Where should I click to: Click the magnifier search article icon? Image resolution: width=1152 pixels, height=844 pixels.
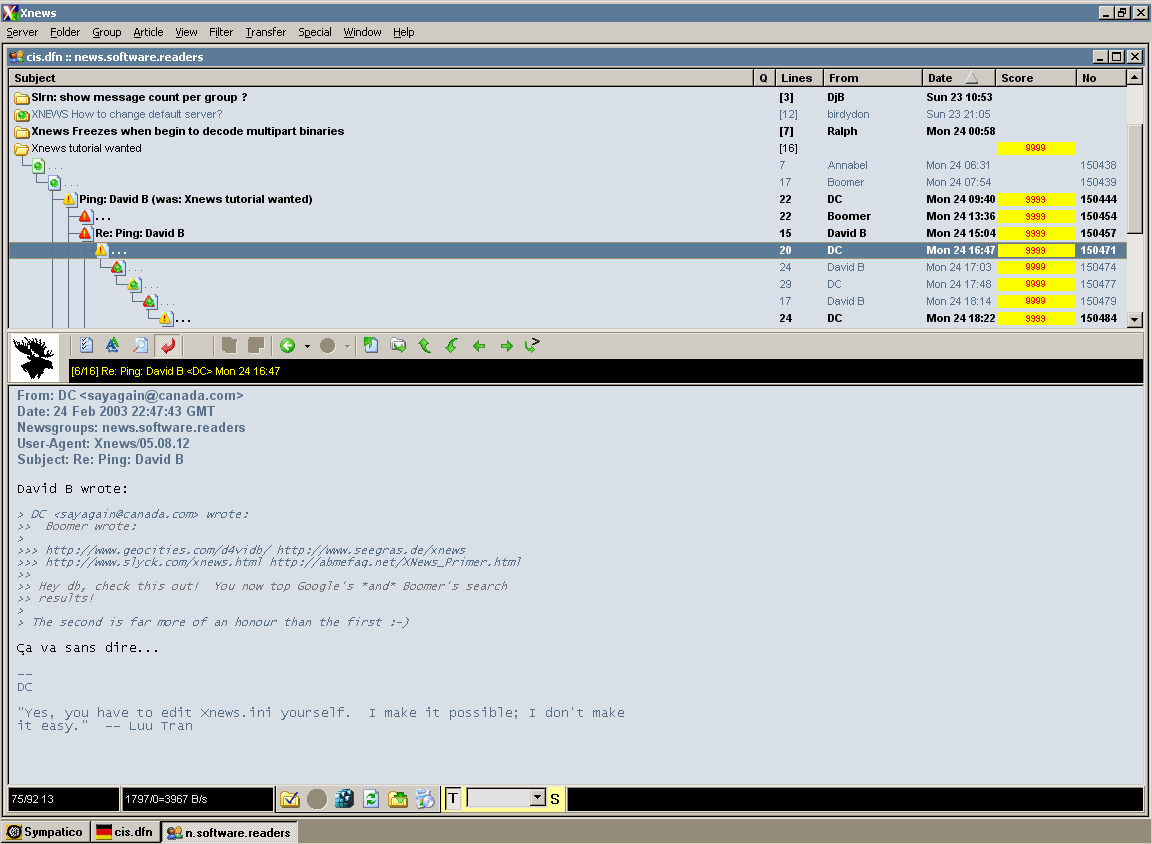pos(140,346)
